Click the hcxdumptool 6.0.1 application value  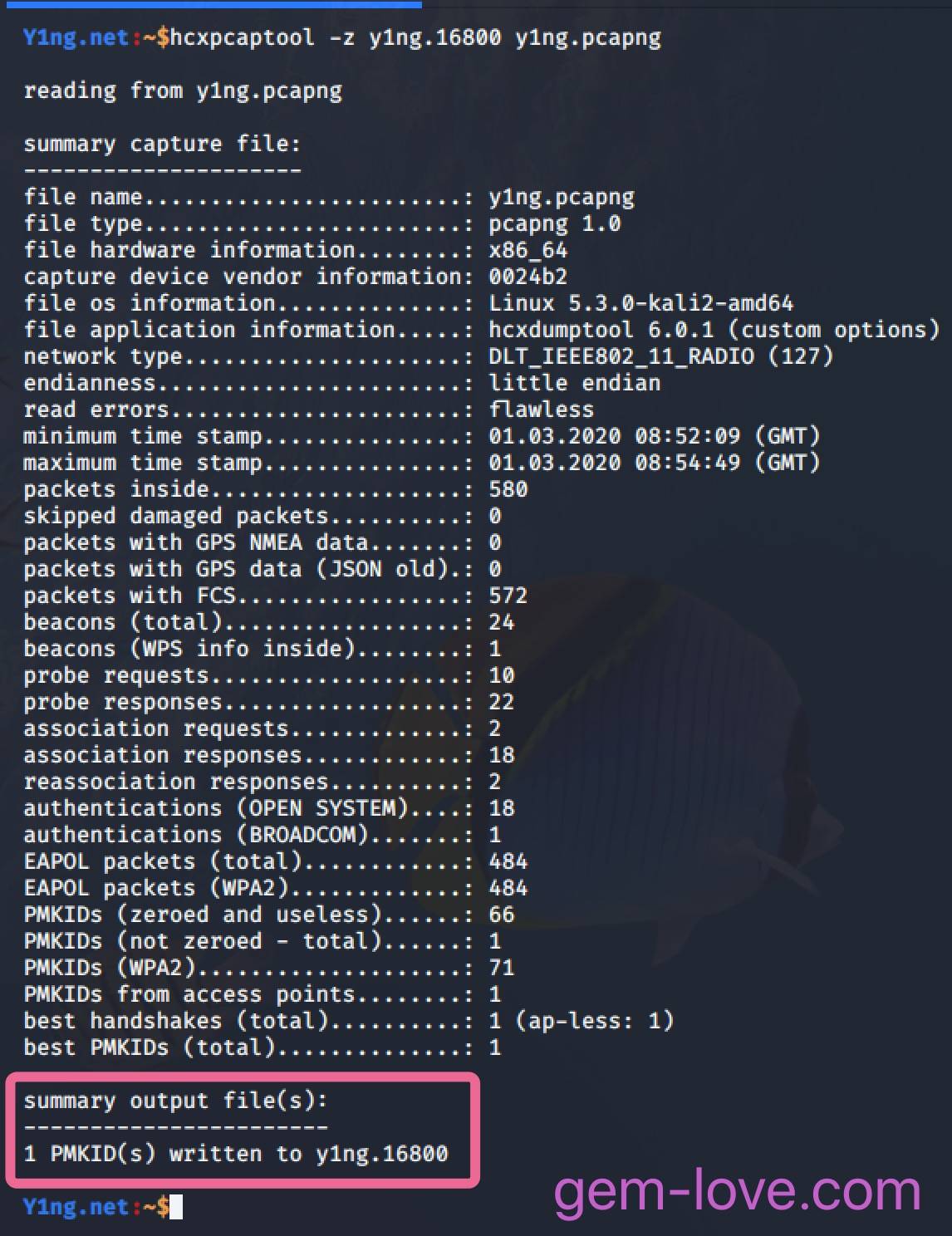click(x=714, y=330)
